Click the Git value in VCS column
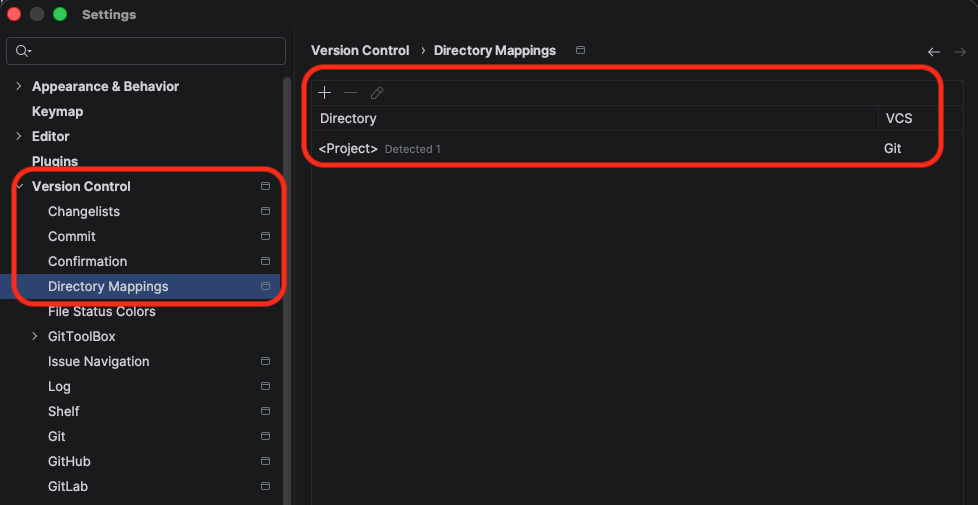Viewport: 978px width, 505px height. coord(893,149)
